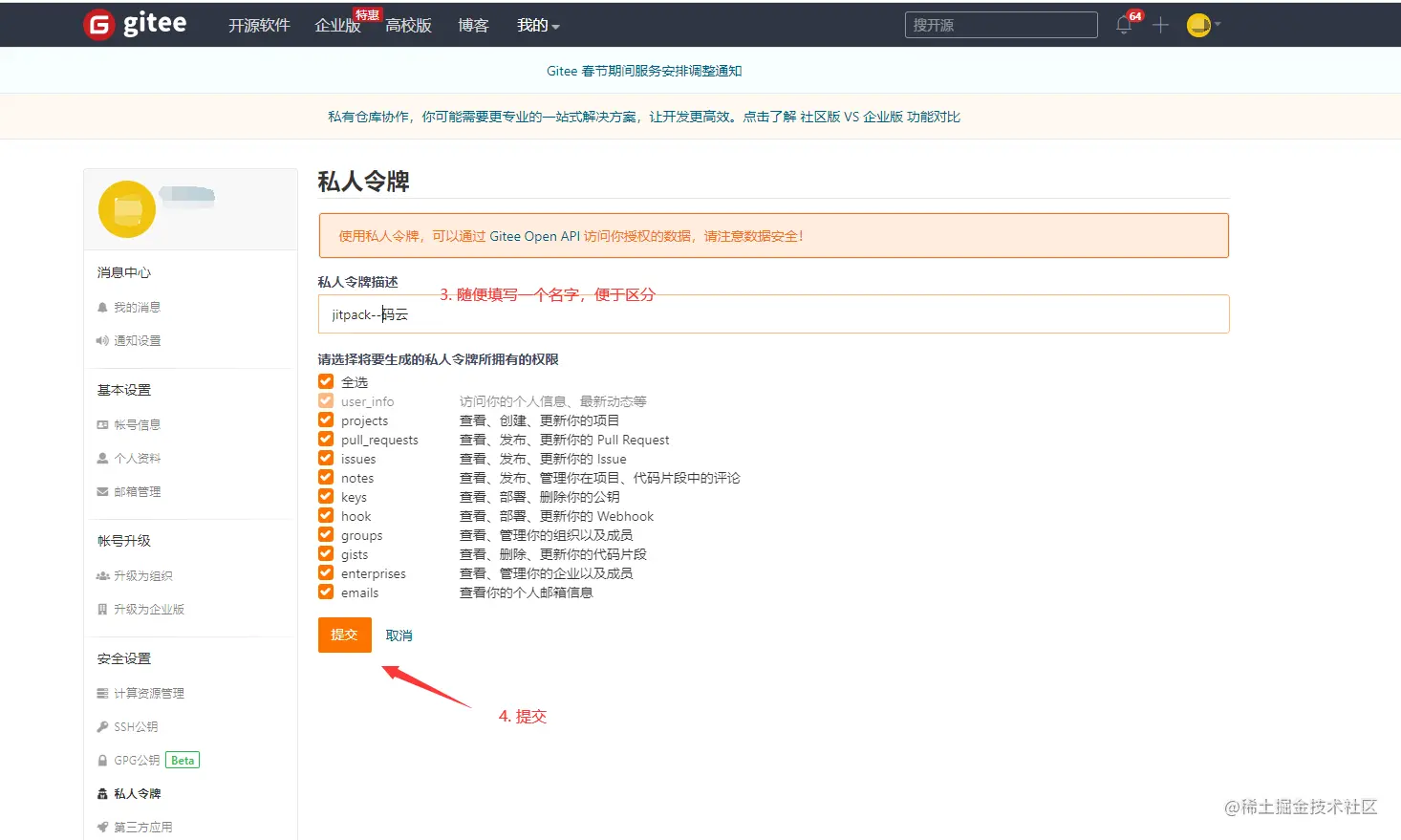
Task: Click the 取消 cancel link
Action: coord(399,635)
